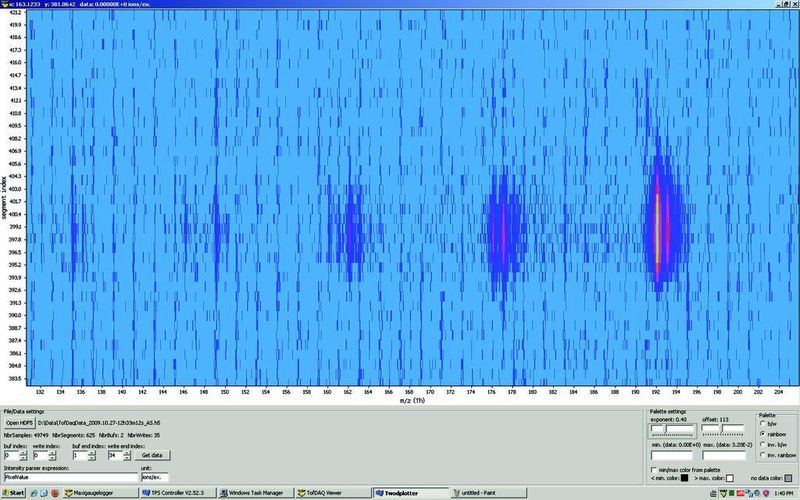Switch to TofDAQ Viewer in the taskbar
Screen dimensions: 800x500
[334, 493]
